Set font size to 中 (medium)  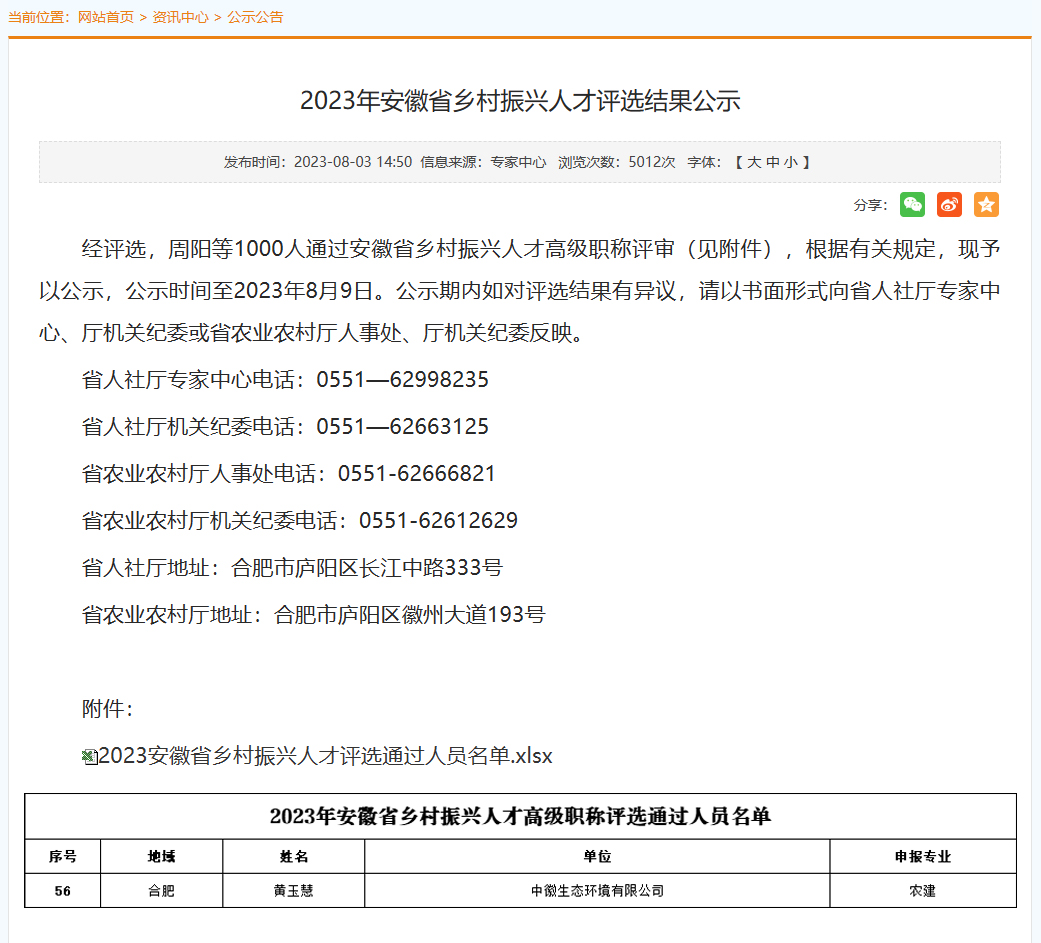772,162
